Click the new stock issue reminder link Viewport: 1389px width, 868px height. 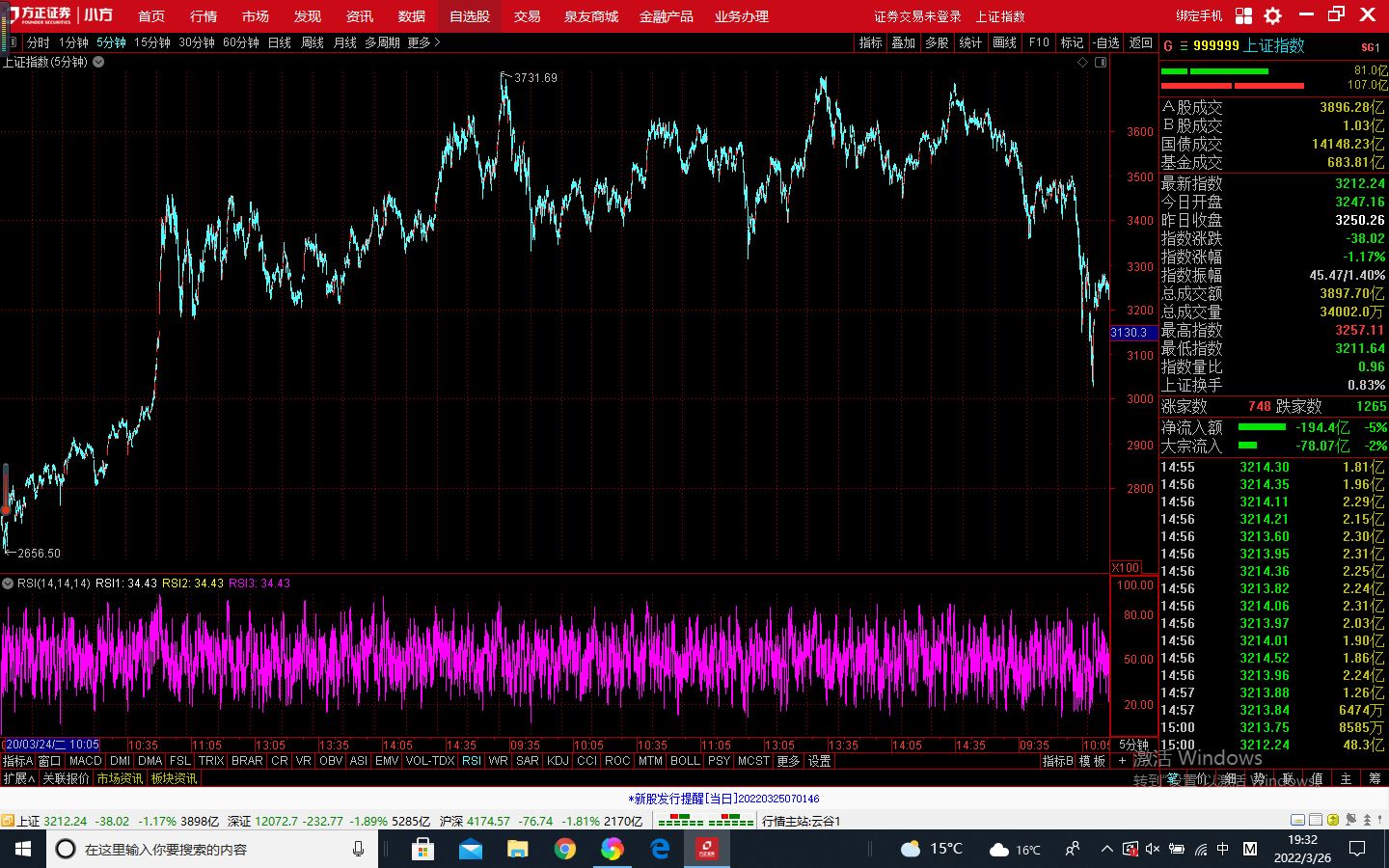click(x=723, y=799)
